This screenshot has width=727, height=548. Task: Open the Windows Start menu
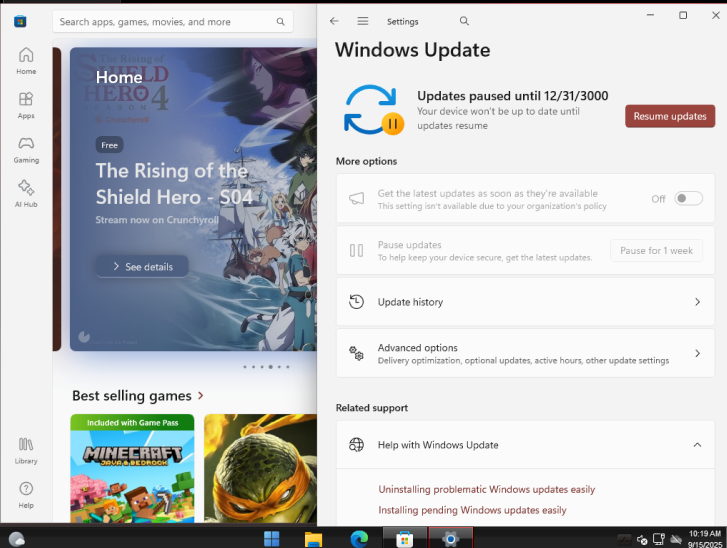pos(272,539)
